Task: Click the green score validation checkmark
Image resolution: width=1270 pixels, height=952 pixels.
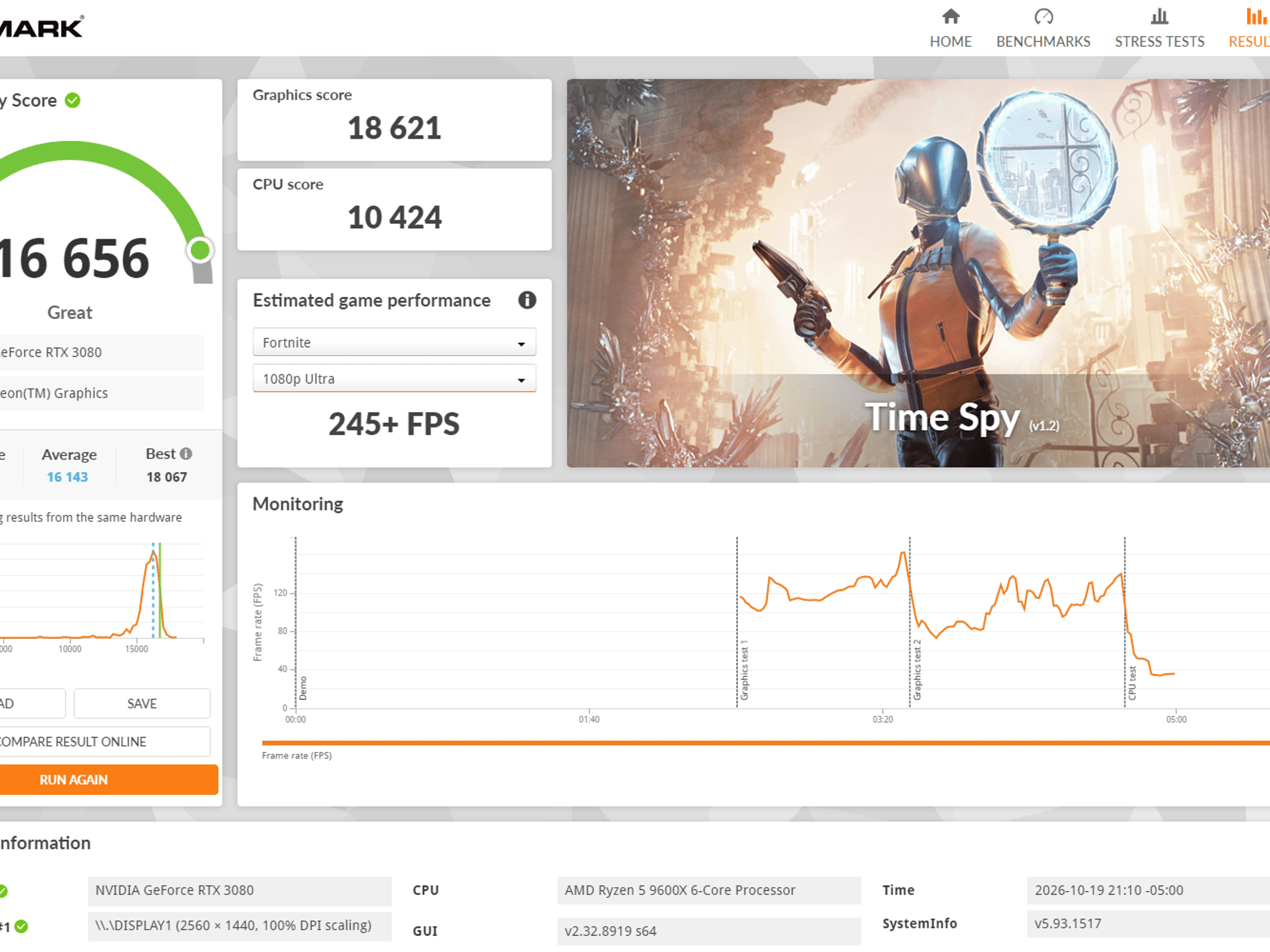Action: click(73, 100)
